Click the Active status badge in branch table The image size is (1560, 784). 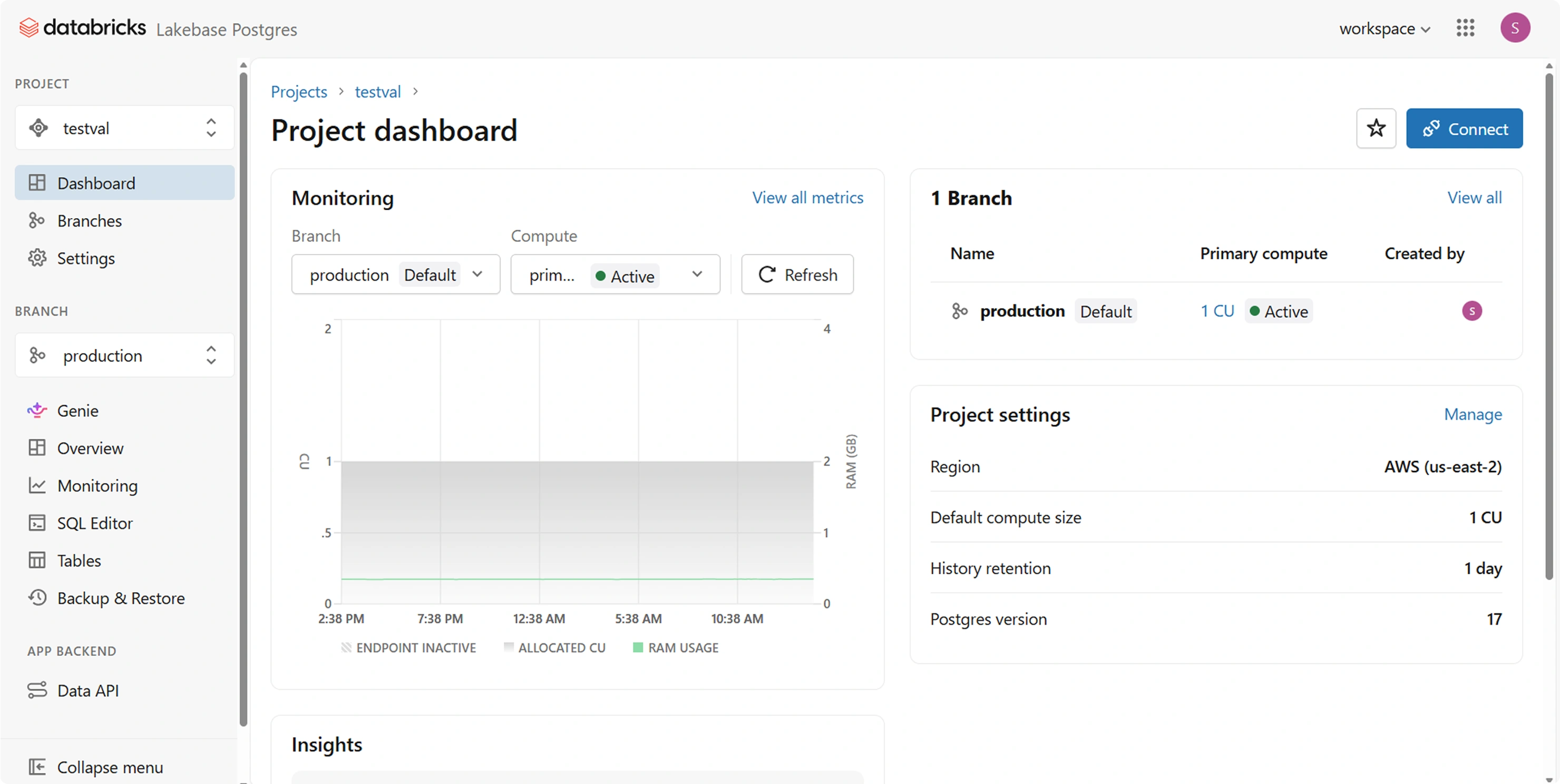[x=1279, y=311]
